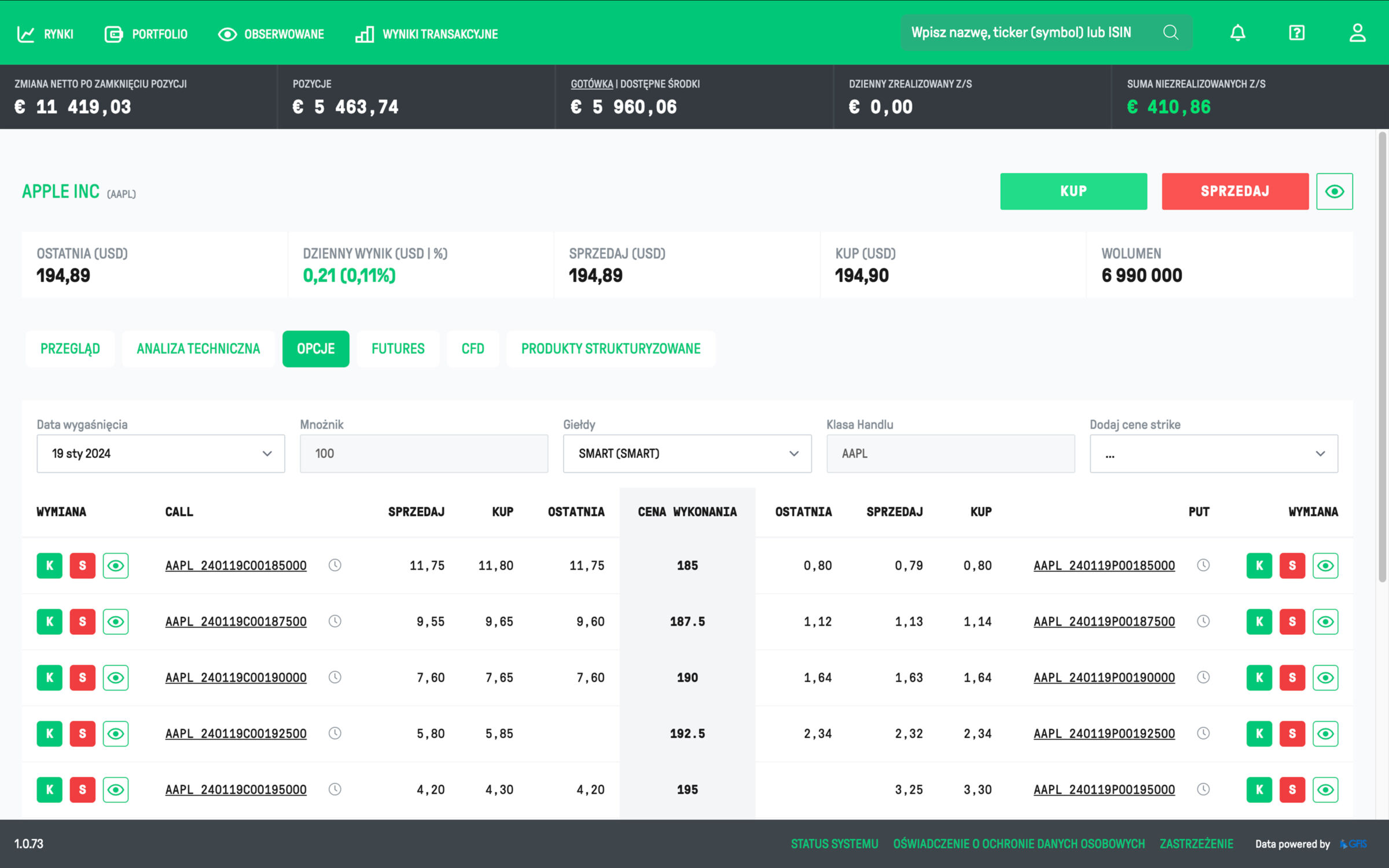Viewport: 1389px width, 868px height.
Task: Open the Status Systemu footer link
Action: (835, 844)
